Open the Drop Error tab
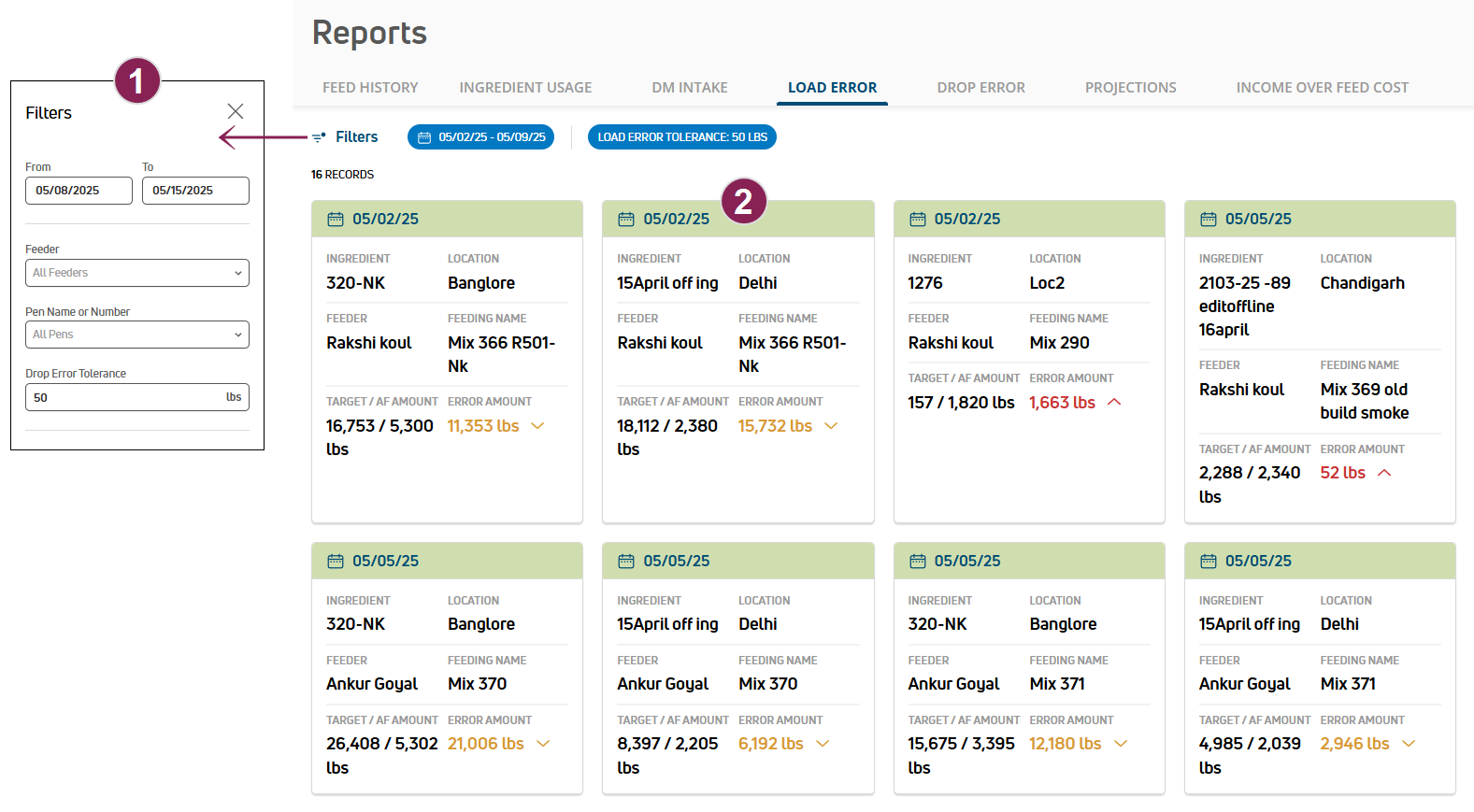1474x812 pixels. click(980, 88)
